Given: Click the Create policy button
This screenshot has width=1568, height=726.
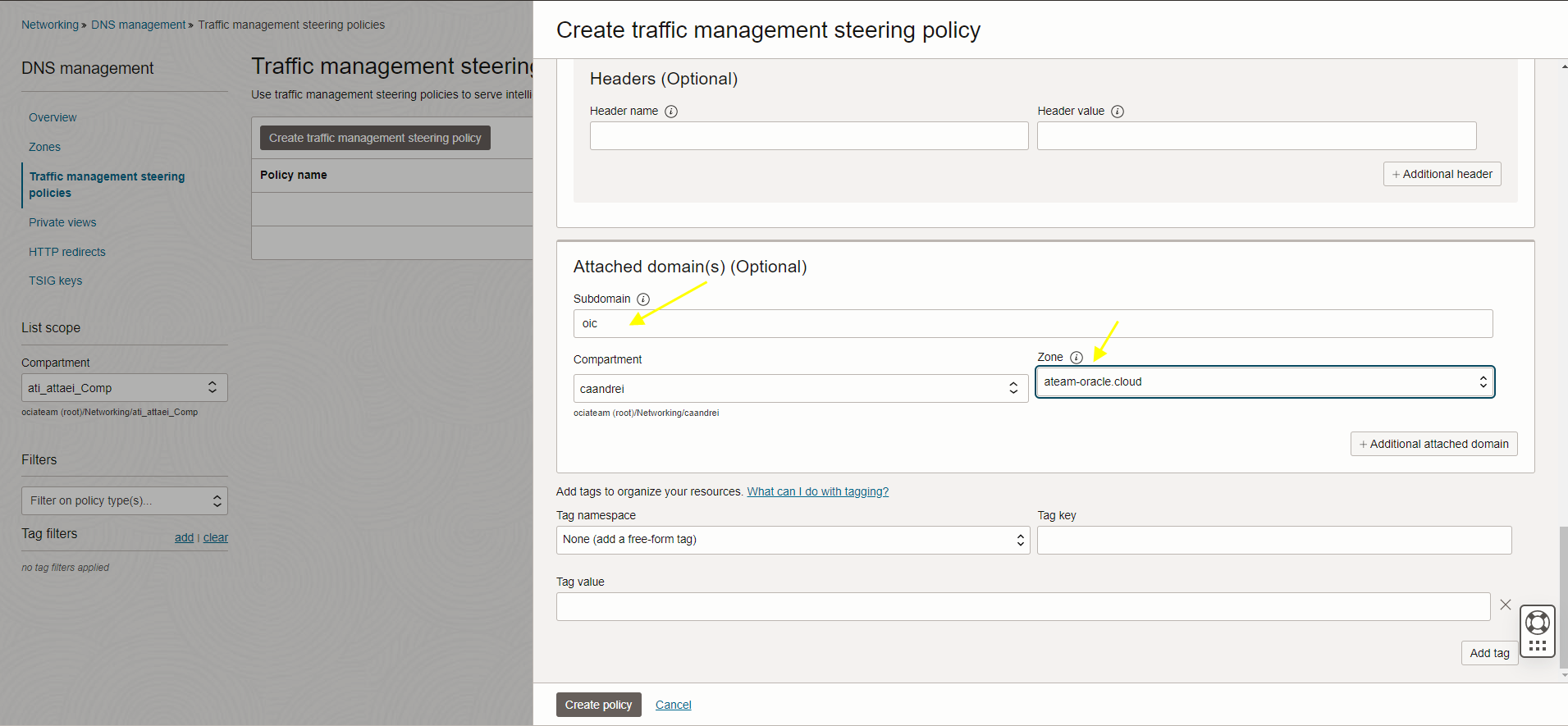Looking at the screenshot, I should (x=598, y=705).
